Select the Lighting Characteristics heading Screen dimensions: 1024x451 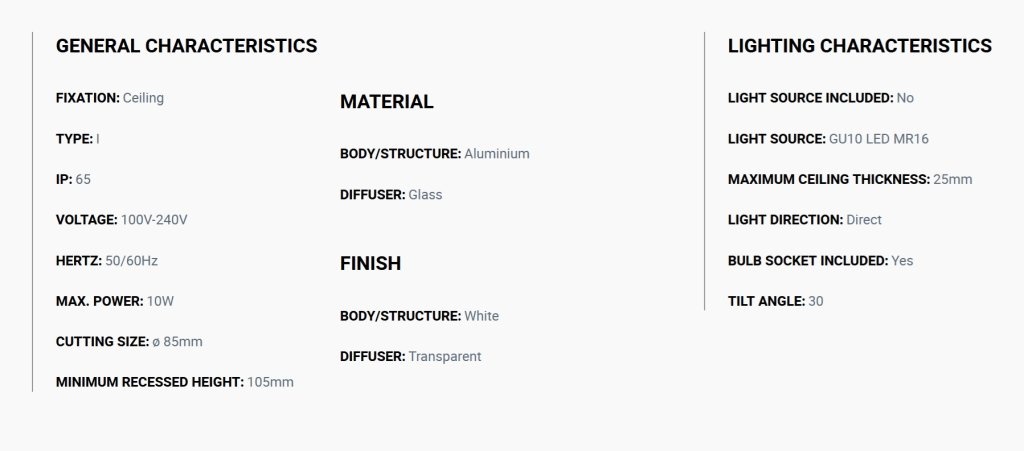859,46
